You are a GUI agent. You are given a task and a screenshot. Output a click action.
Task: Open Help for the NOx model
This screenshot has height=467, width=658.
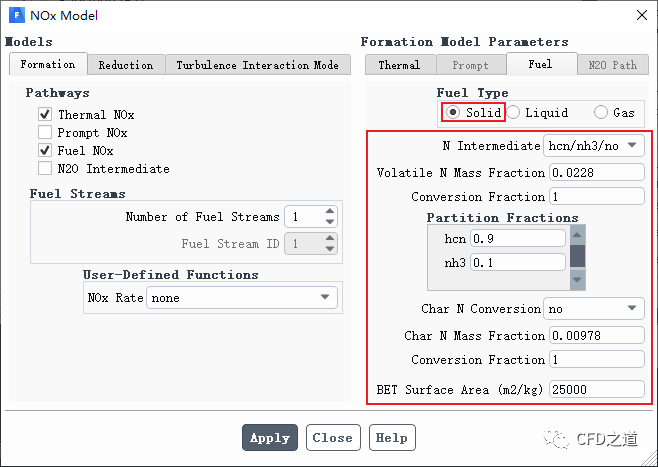click(x=391, y=438)
